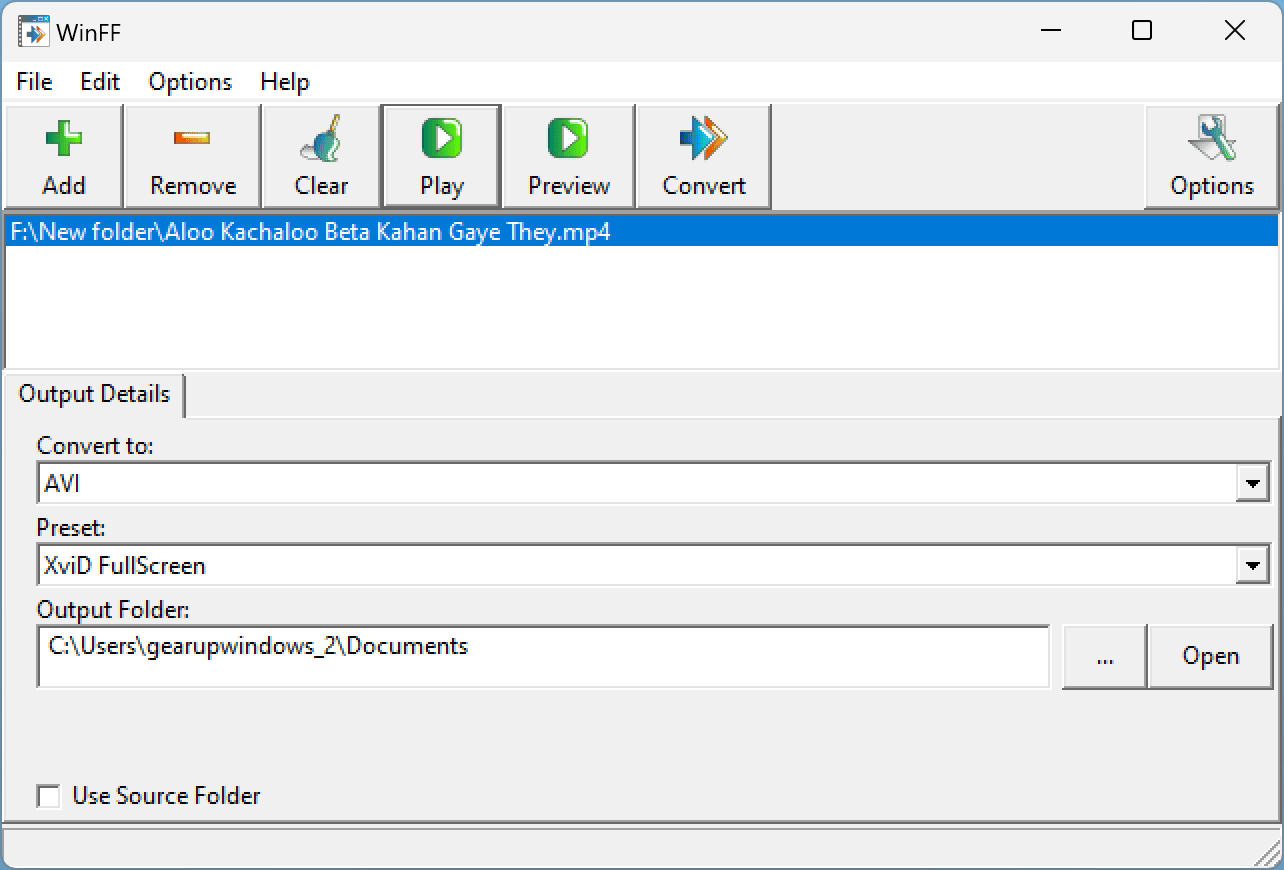The height and width of the screenshot is (870, 1284).
Task: Open the Options wrench toolbar button
Action: pos(1212,157)
